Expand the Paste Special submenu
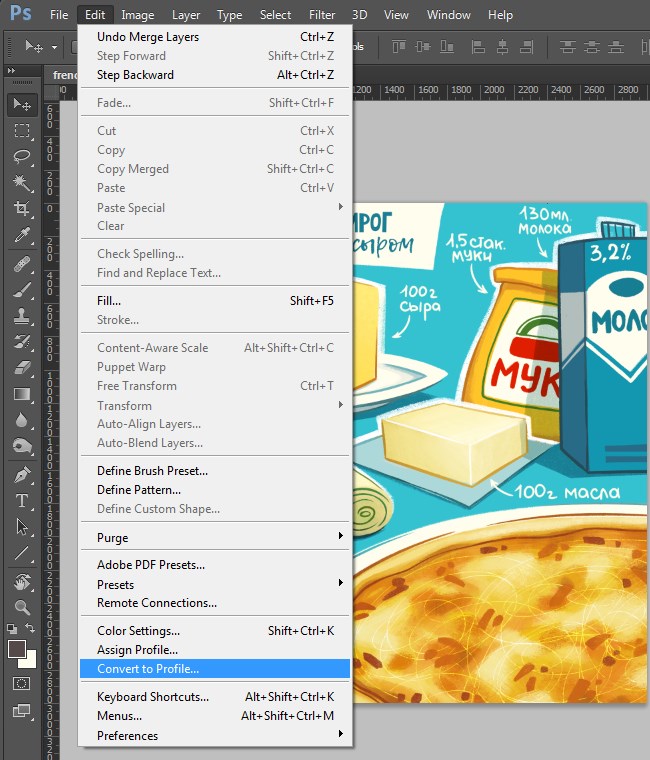This screenshot has height=760, width=650. [x=215, y=207]
